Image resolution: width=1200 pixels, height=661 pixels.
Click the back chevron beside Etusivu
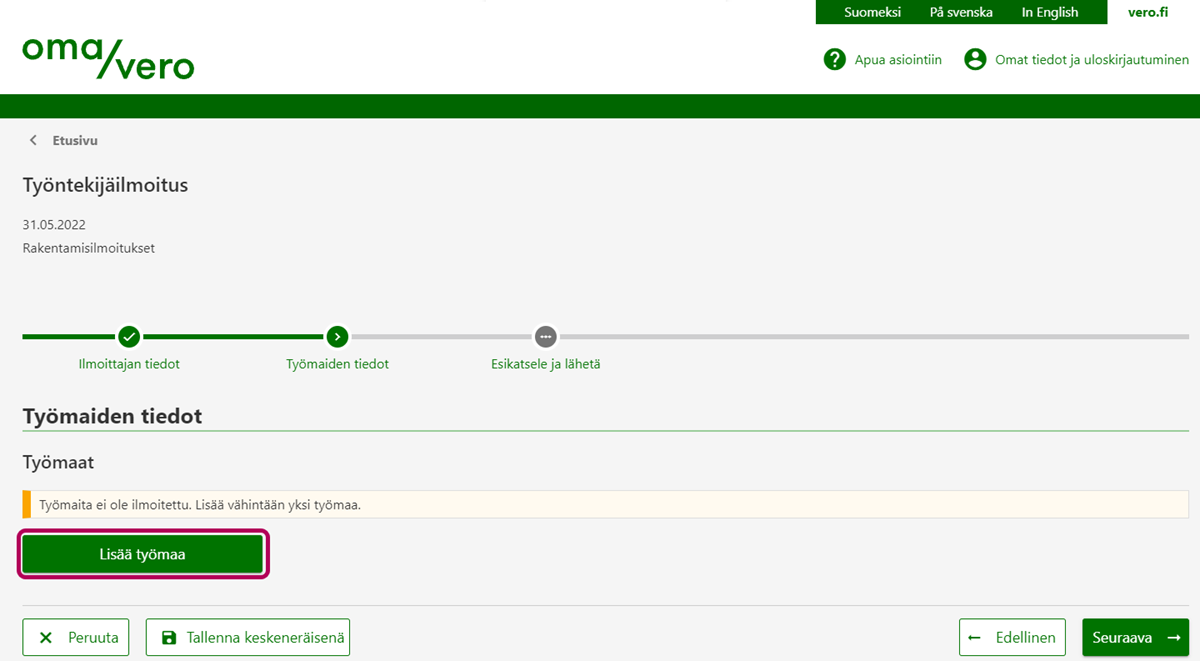pos(33,141)
